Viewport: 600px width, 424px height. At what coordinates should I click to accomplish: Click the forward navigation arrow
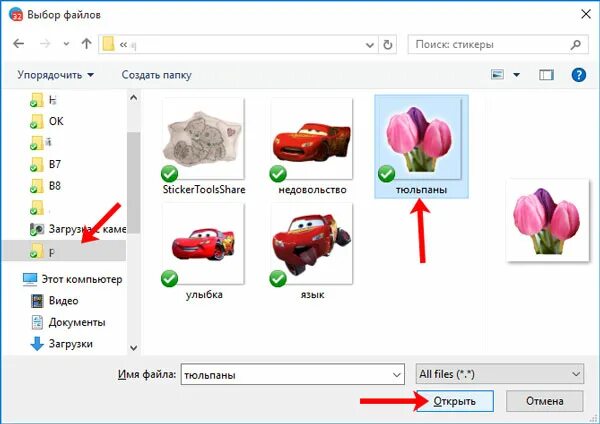click(x=45, y=44)
